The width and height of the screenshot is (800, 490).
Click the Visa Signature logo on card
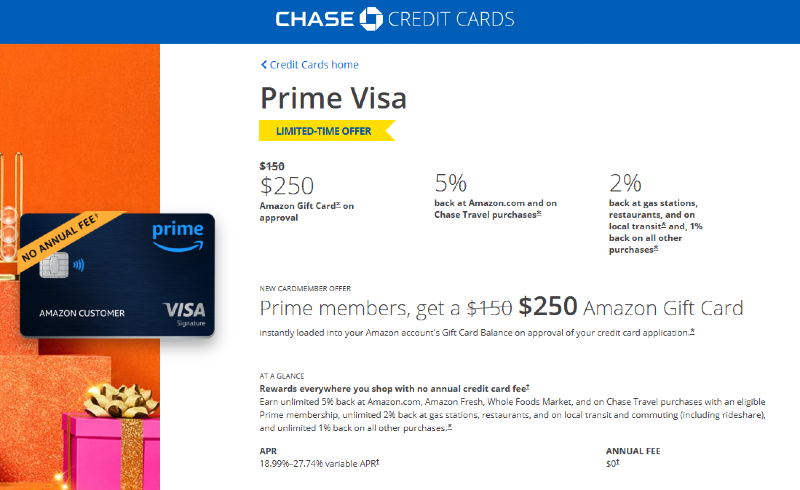click(x=184, y=311)
